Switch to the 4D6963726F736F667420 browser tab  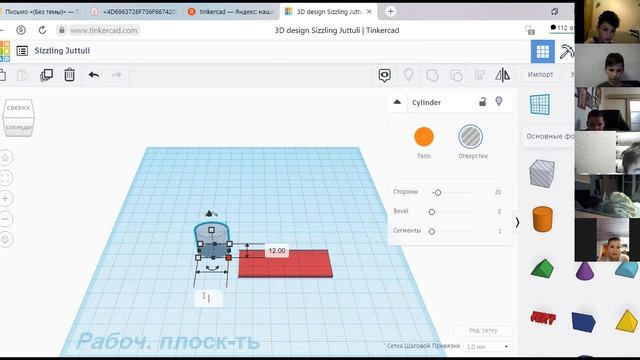click(x=135, y=12)
